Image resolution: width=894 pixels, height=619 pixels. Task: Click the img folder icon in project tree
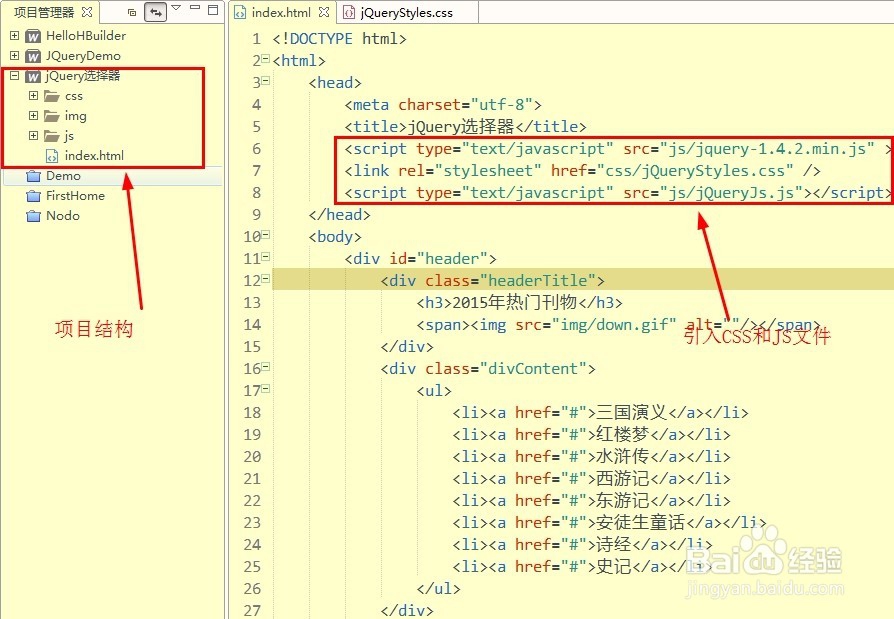(x=53, y=115)
